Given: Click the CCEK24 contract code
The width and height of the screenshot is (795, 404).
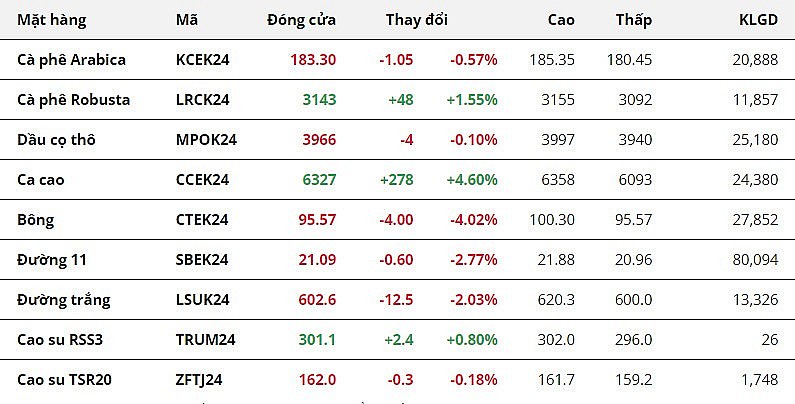Looking at the screenshot, I should [202, 180].
